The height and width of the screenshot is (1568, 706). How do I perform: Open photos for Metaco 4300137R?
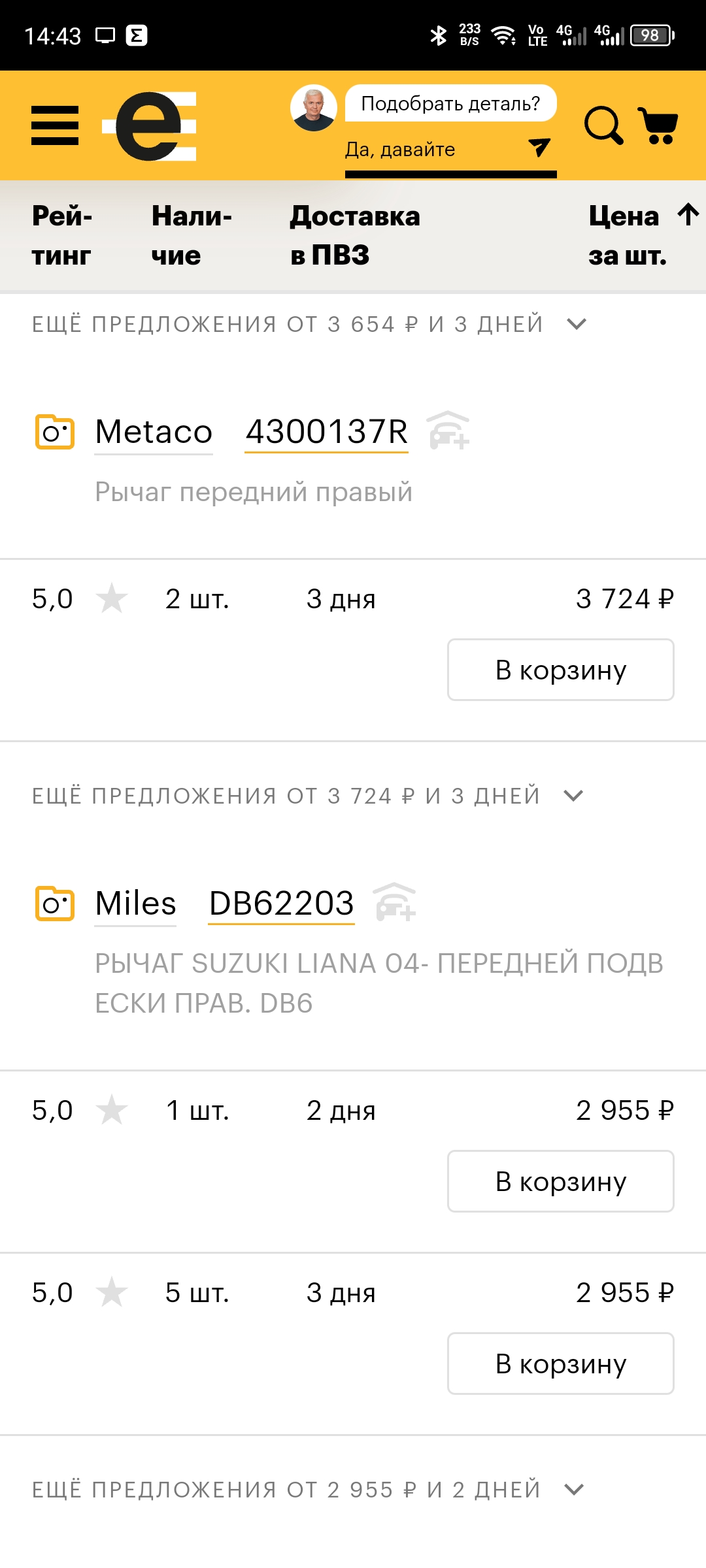click(x=54, y=432)
